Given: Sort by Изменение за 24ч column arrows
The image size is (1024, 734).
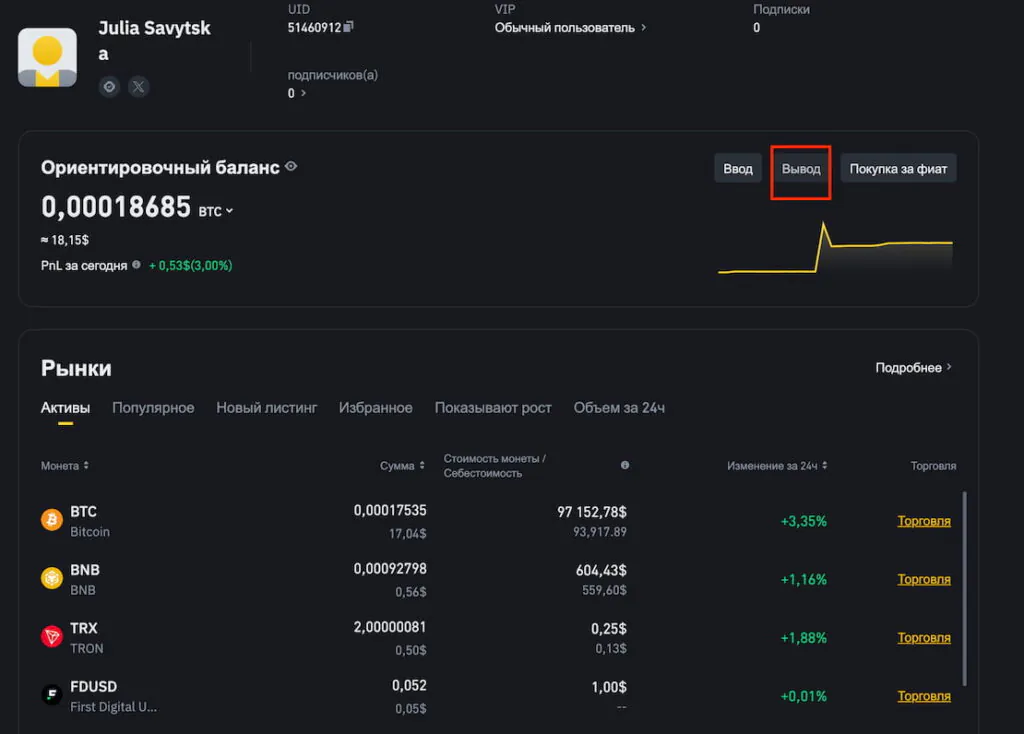Looking at the screenshot, I should [825, 466].
